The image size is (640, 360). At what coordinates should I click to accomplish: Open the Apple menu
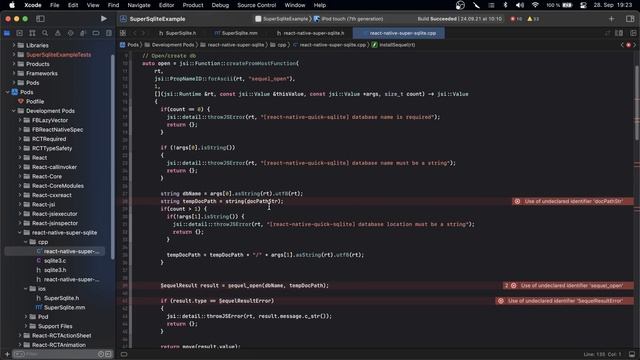pos(12,5)
